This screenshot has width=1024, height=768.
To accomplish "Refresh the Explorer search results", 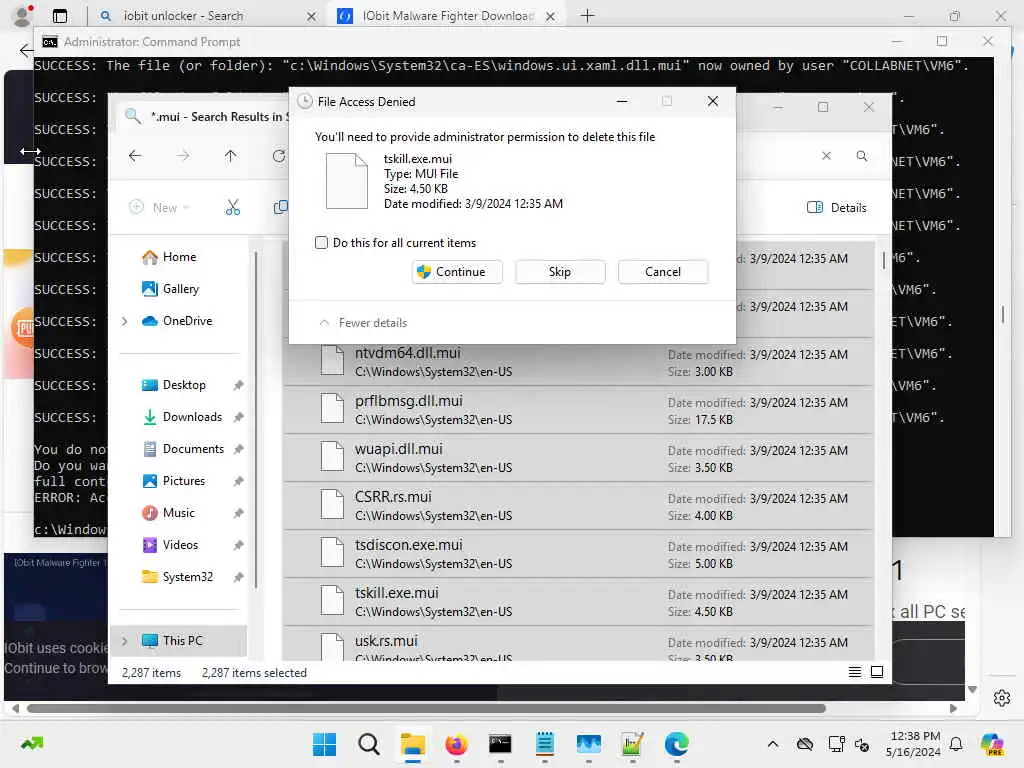I will [x=279, y=156].
